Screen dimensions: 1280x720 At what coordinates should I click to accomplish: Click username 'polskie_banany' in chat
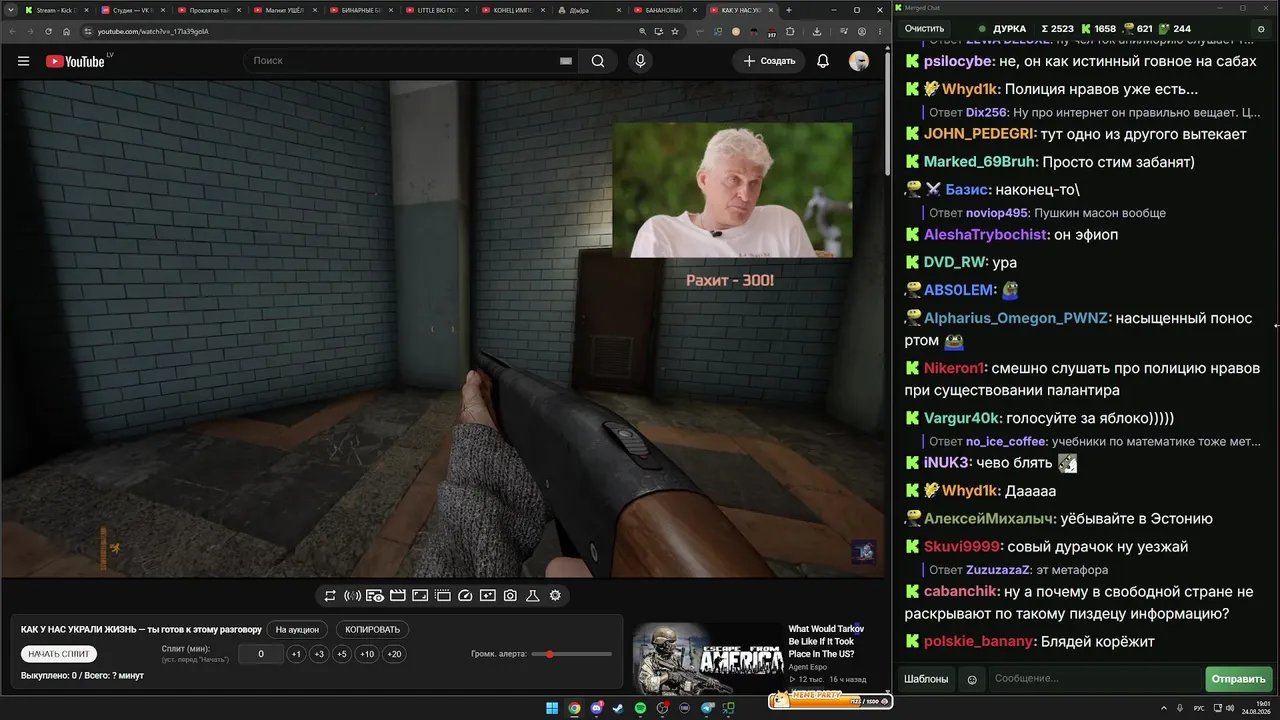tap(978, 641)
